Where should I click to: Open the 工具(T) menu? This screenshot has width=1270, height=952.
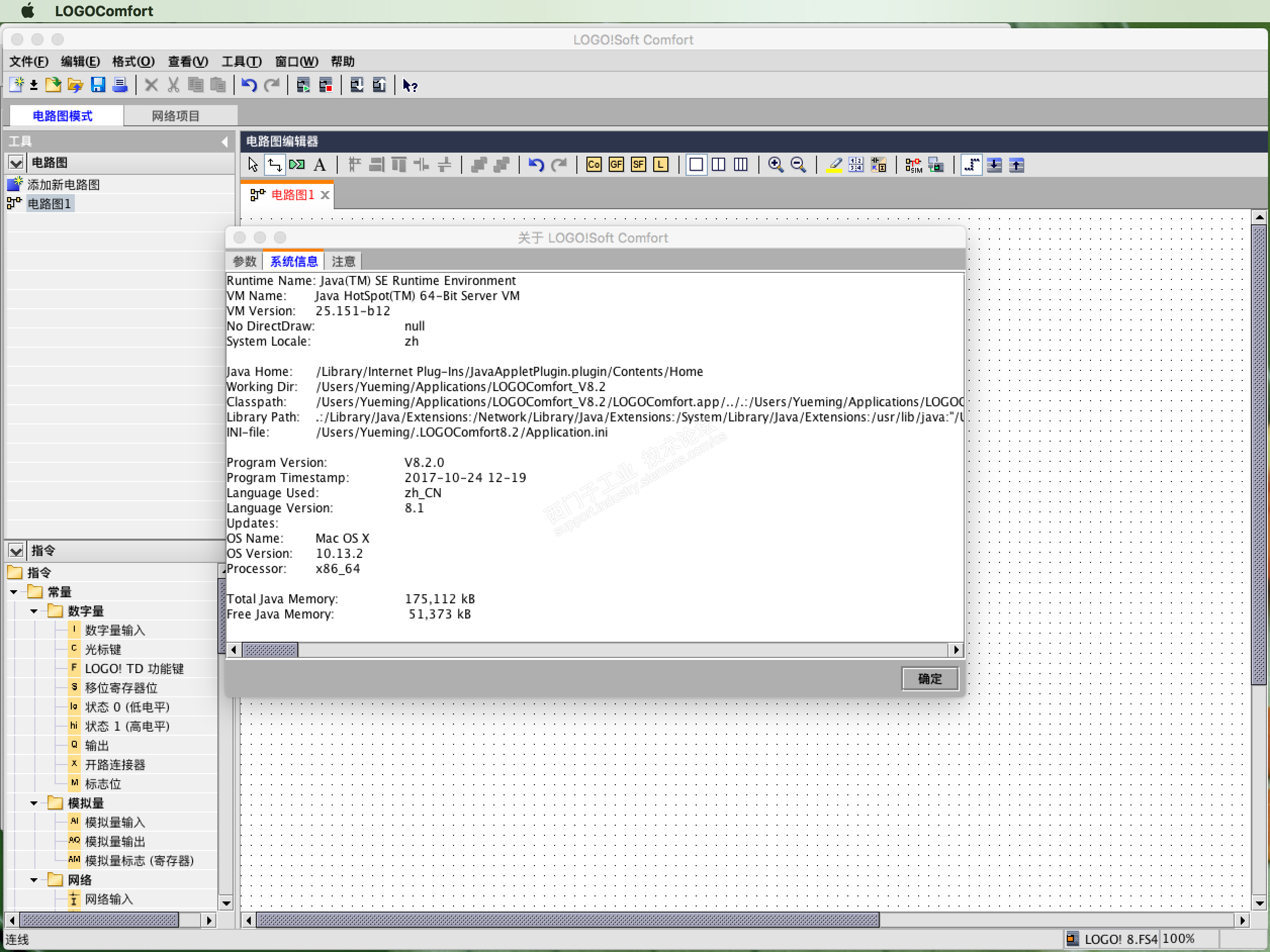point(241,62)
